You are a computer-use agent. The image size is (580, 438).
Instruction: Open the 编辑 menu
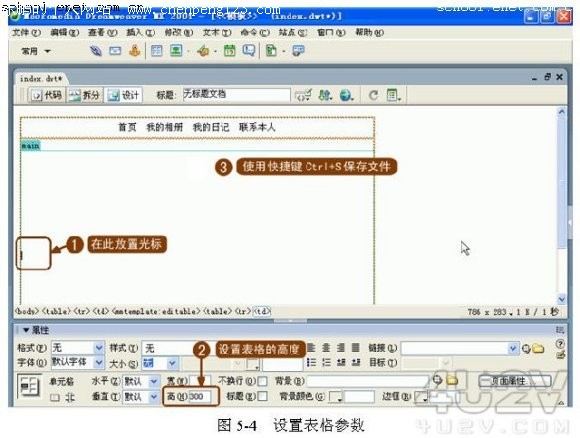tap(65, 33)
